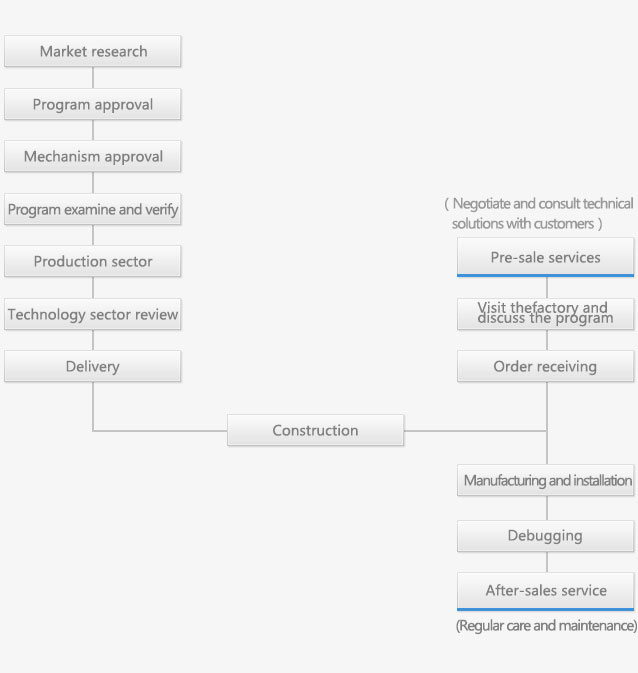Select the Order receiving step

coord(546,366)
